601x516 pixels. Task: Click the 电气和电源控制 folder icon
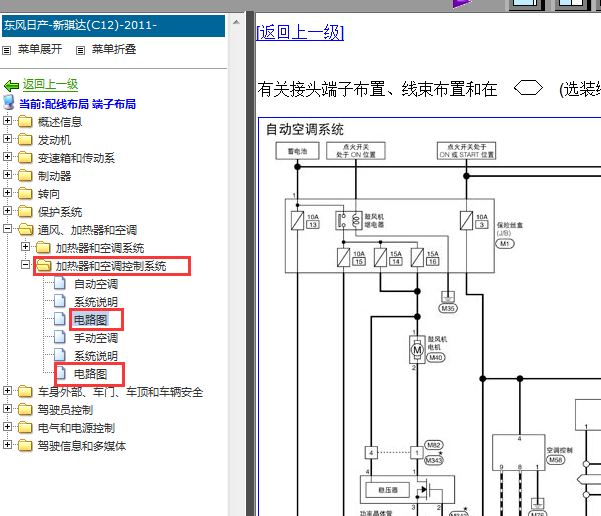point(25,427)
